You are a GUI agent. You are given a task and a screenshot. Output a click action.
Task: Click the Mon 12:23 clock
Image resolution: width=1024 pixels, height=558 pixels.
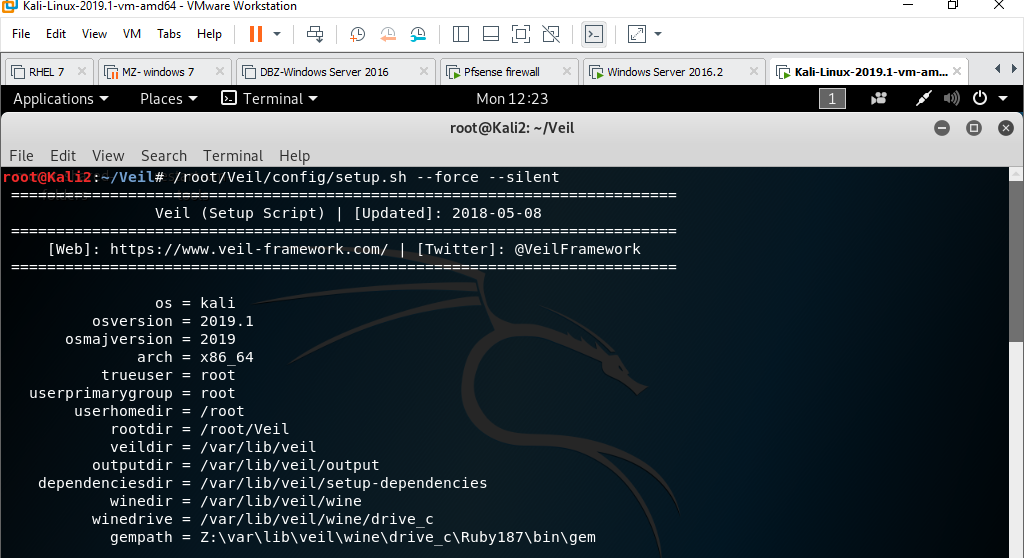tap(512, 99)
